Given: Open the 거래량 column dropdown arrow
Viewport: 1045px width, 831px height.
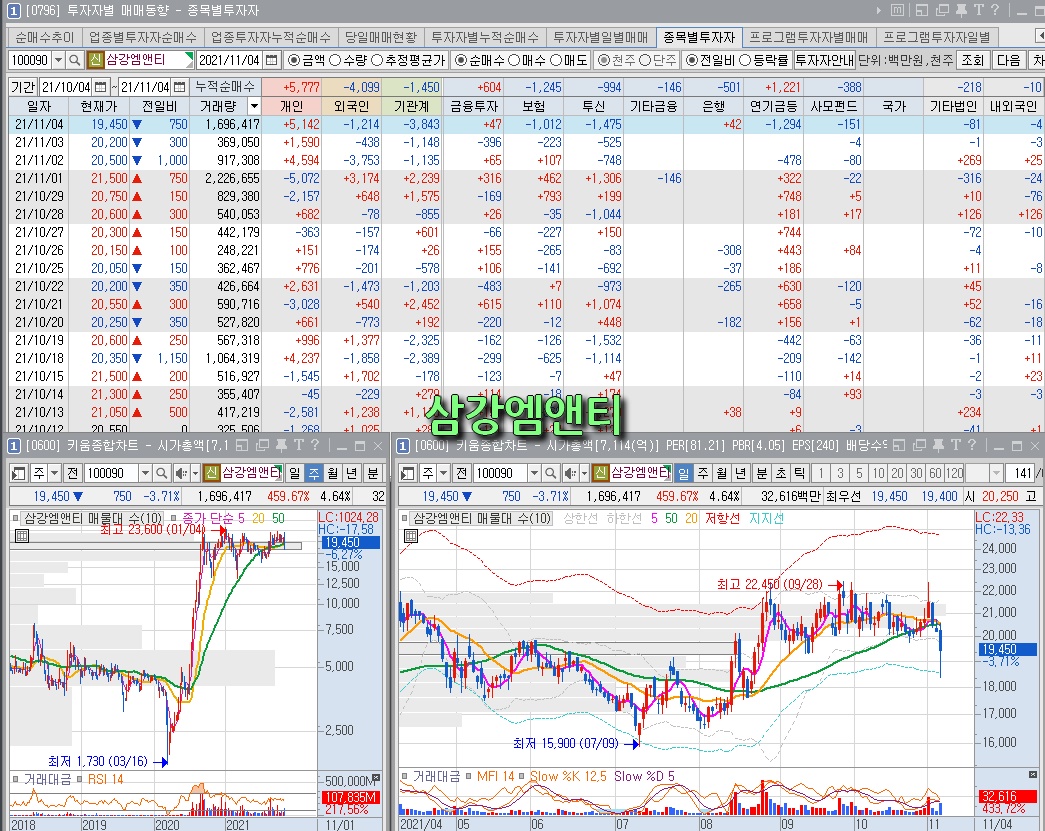Looking at the screenshot, I should 254,106.
